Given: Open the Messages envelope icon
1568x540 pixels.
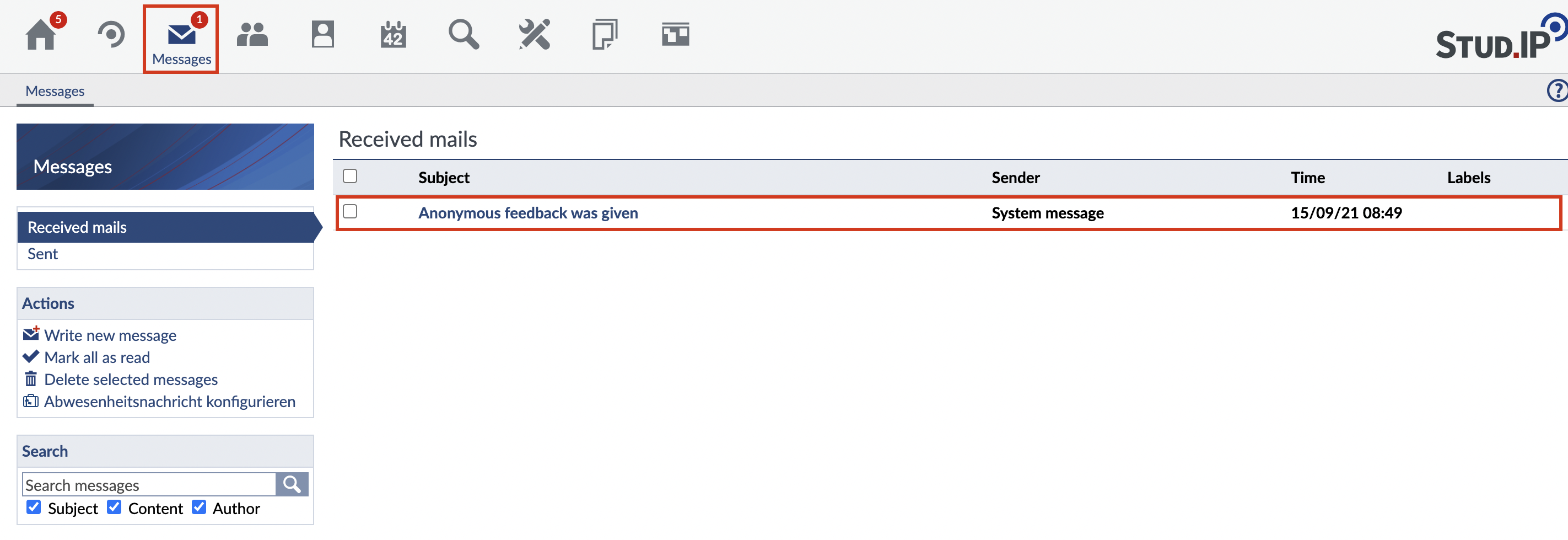Looking at the screenshot, I should (x=181, y=36).
